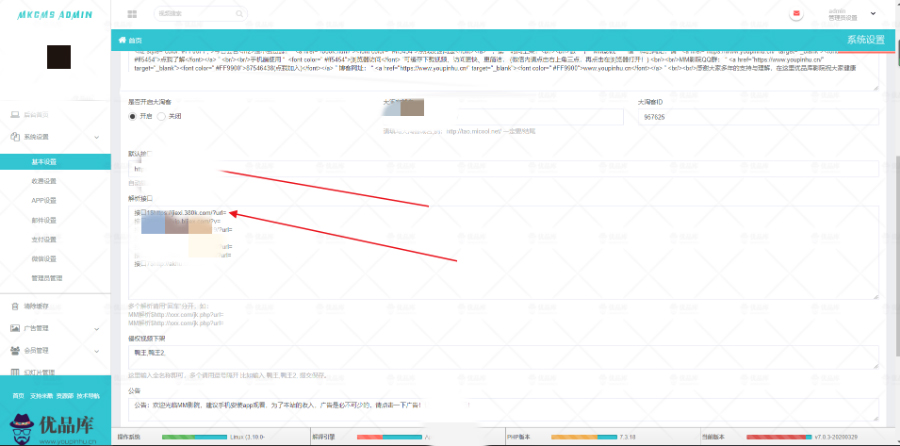This screenshot has height=446, width=900.
Task: Click the home icon in the breadcrumb
Action: pos(122,40)
